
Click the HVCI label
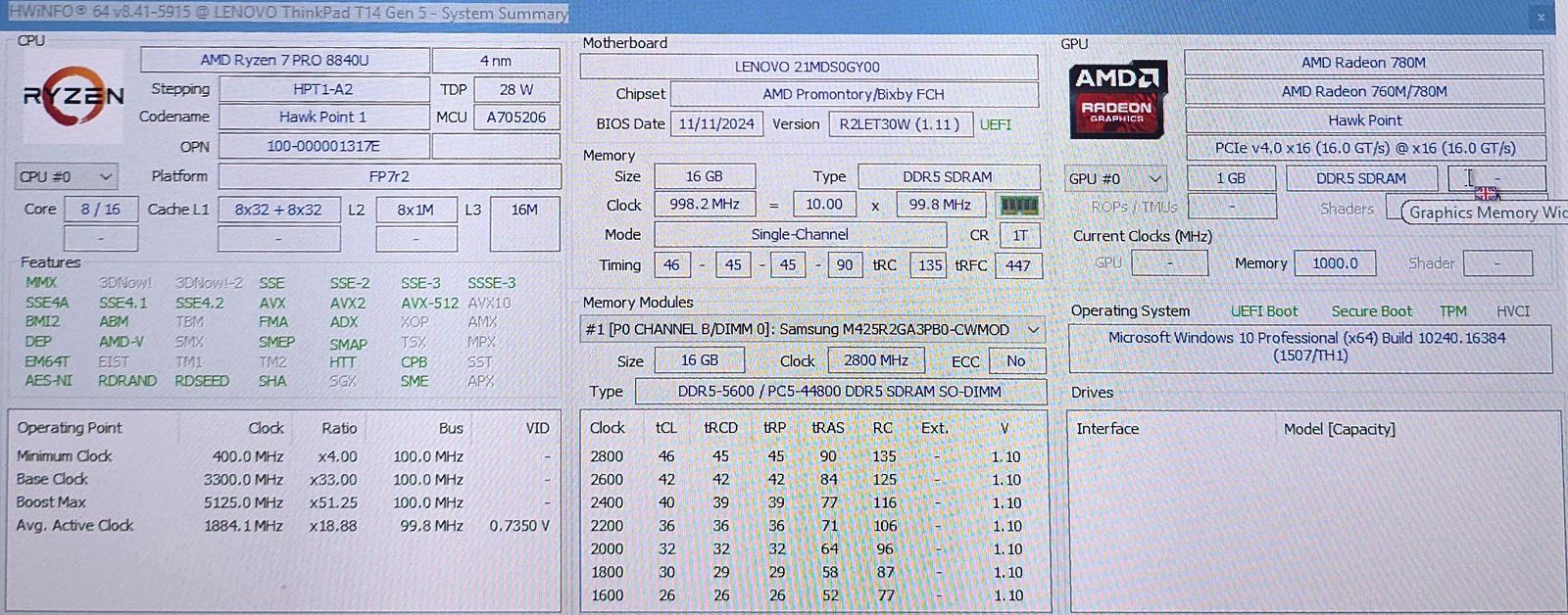click(1513, 311)
